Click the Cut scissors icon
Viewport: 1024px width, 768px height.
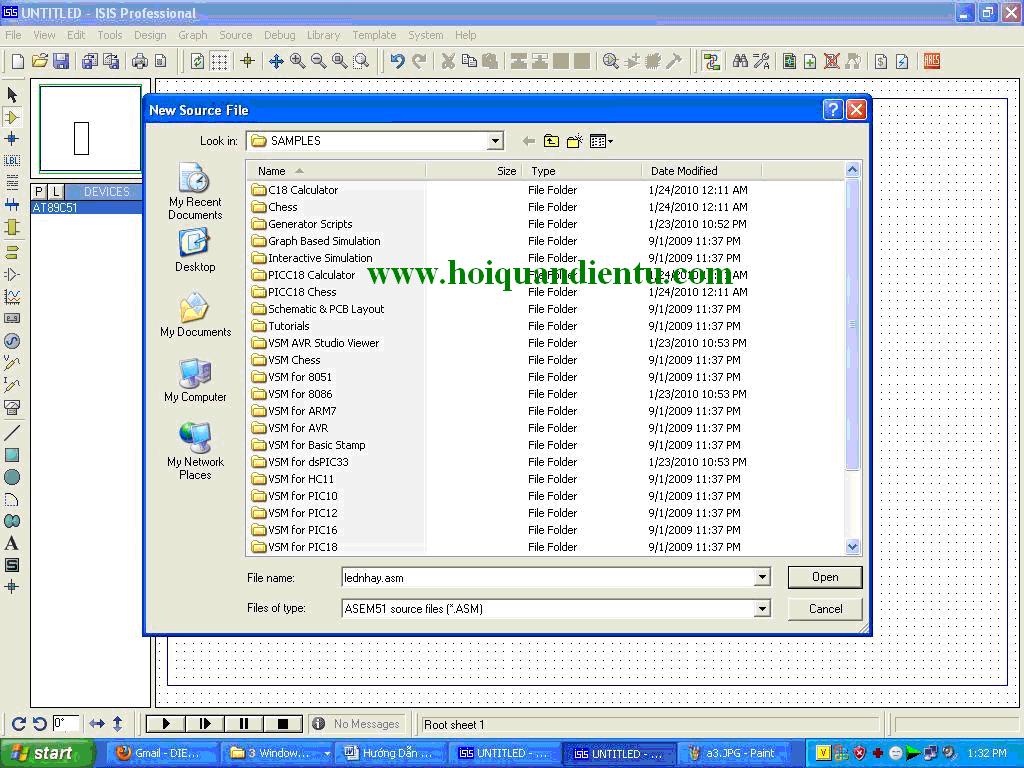pyautogui.click(x=448, y=61)
